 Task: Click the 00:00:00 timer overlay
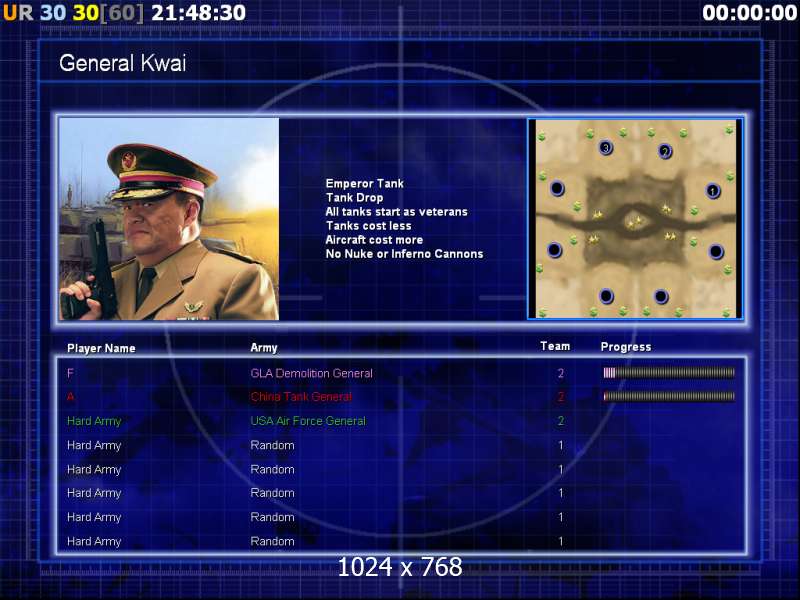(x=749, y=13)
